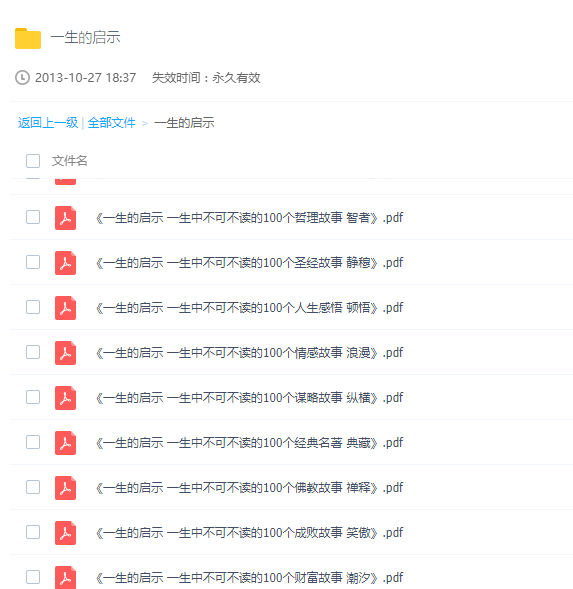
Task: Toggle the select-all checkbox next to 文件名
Action: pos(33,161)
